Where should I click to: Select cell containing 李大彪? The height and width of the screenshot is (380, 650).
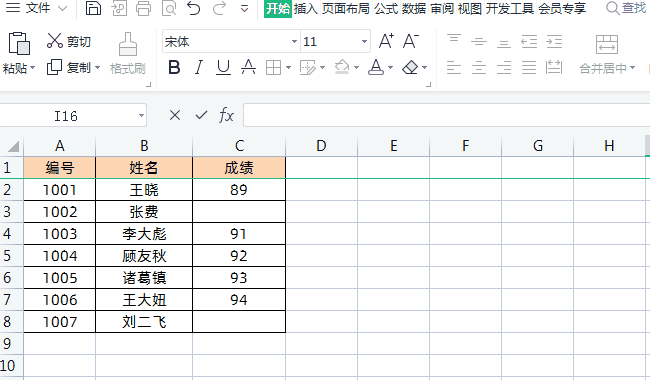point(144,234)
